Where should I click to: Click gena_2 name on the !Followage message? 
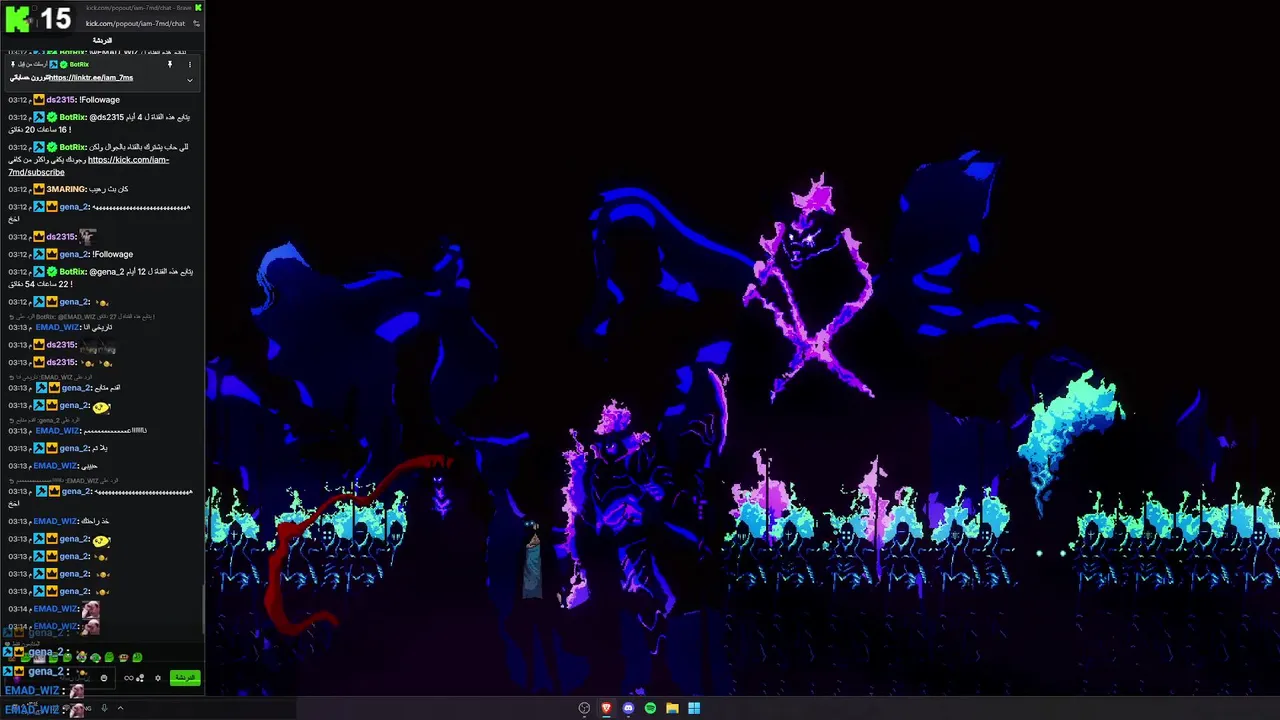[74, 254]
